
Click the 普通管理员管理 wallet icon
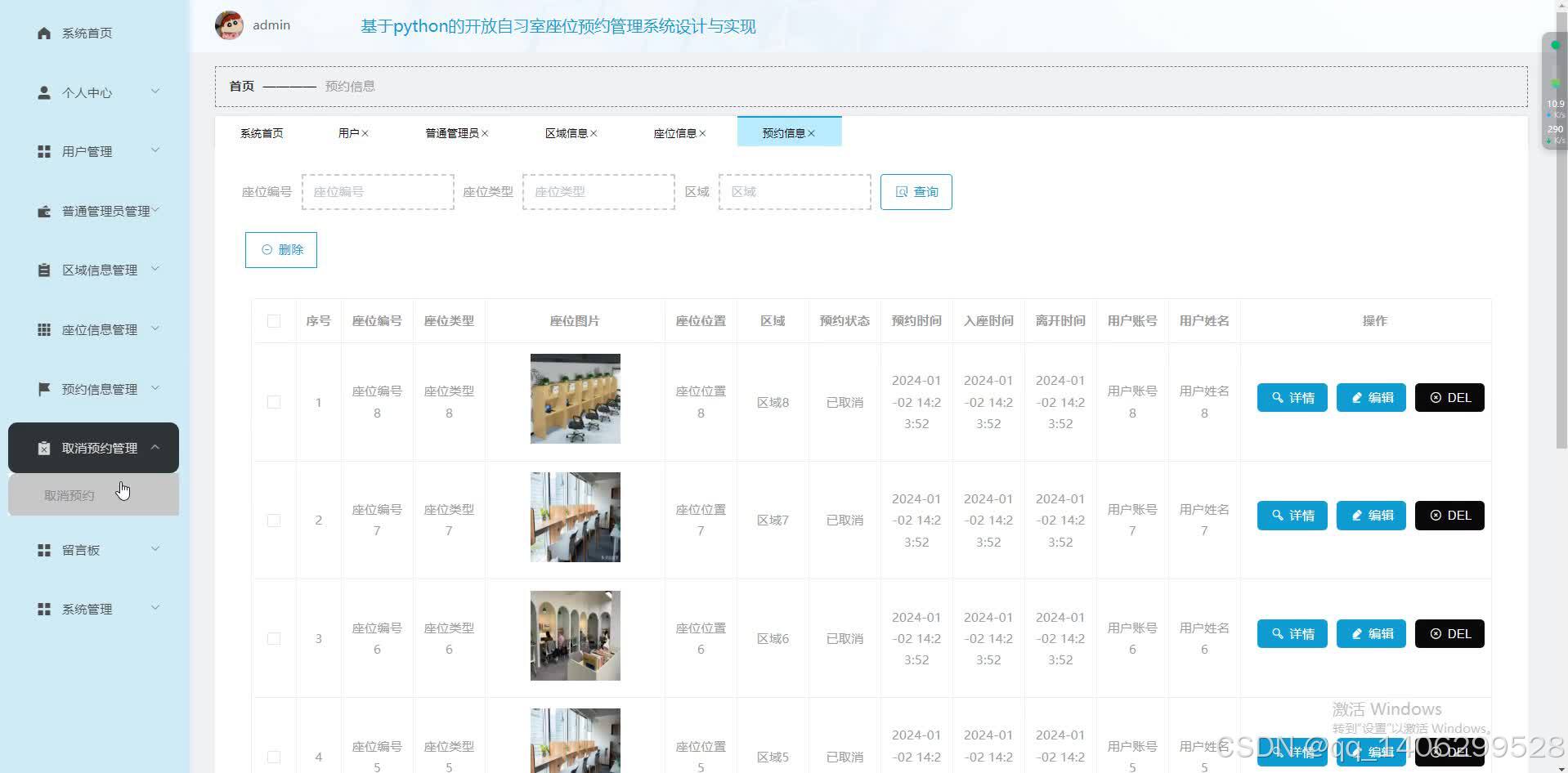[x=44, y=212]
